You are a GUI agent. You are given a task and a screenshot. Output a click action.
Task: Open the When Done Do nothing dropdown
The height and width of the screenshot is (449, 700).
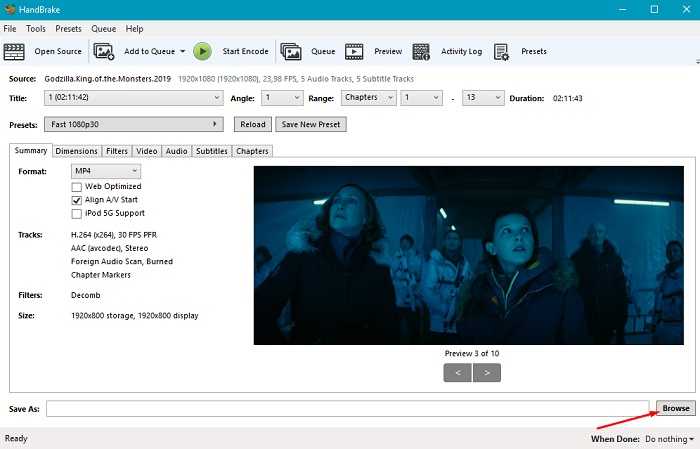pyautogui.click(x=669, y=439)
